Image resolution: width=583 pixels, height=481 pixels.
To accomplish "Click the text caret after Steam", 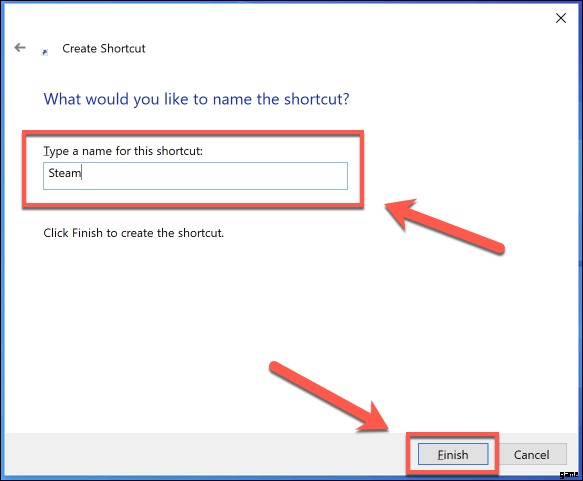I will [x=82, y=173].
